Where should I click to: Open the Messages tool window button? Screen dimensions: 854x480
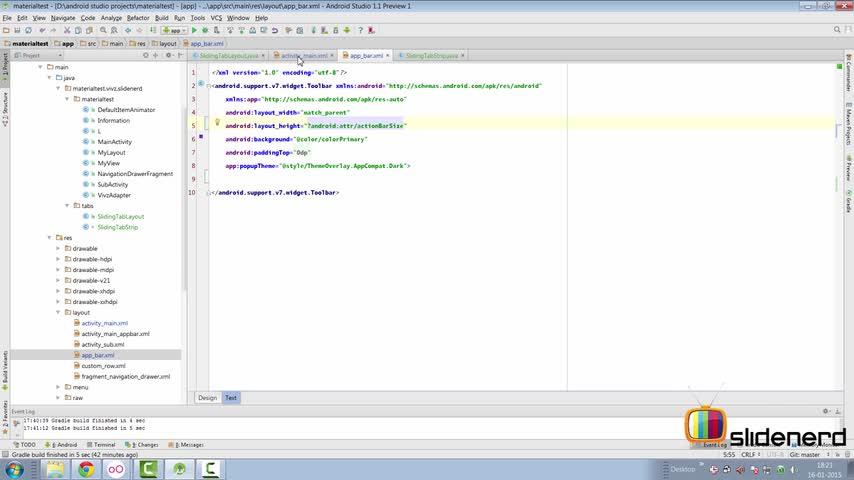[x=186, y=445]
